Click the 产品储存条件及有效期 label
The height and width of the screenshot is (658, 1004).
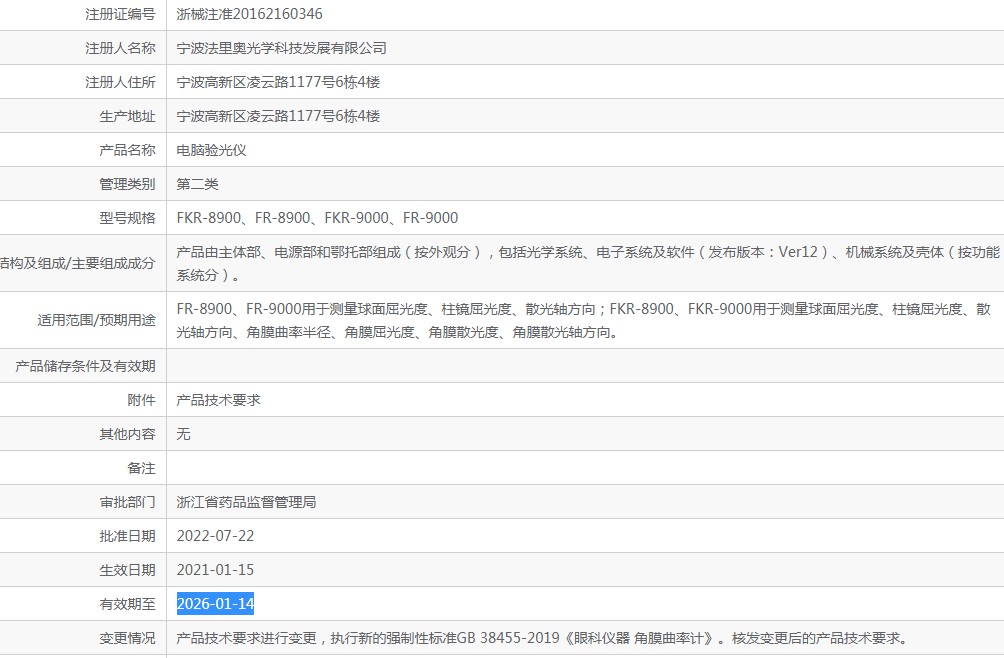[85, 365]
